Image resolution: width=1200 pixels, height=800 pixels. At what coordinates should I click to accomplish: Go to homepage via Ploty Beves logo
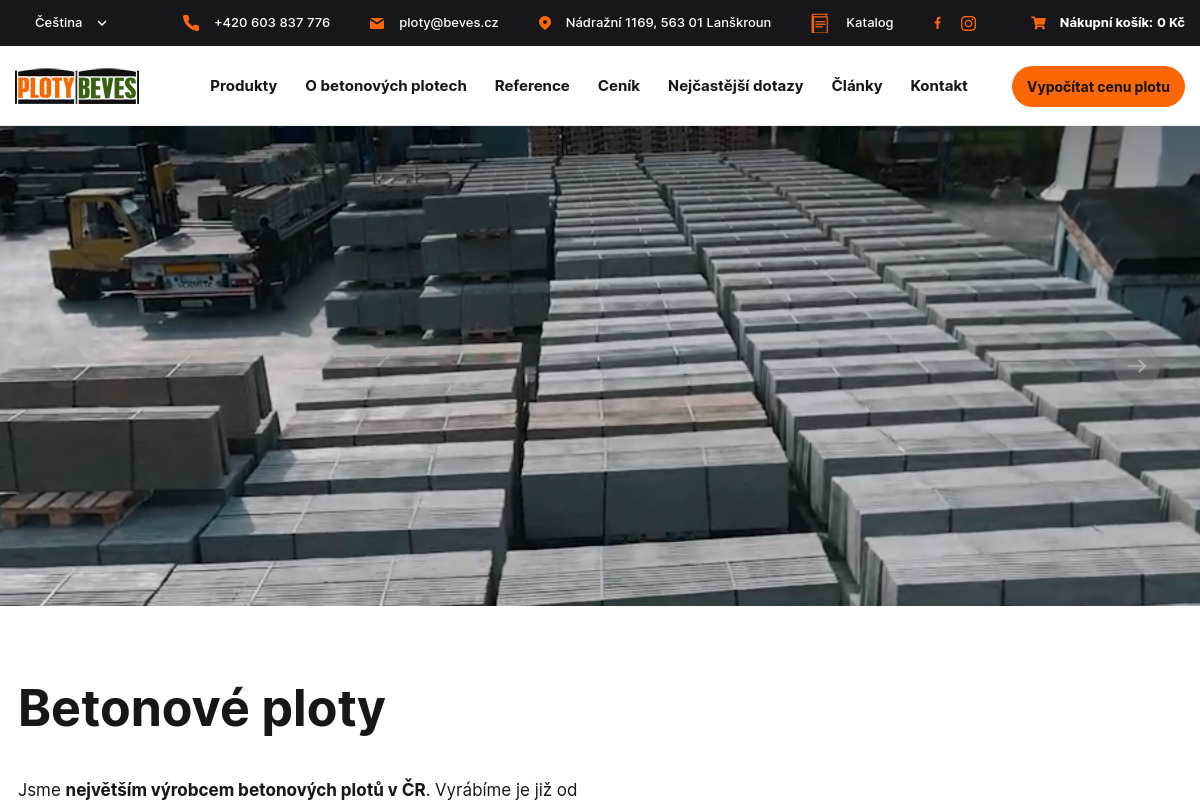[x=77, y=86]
